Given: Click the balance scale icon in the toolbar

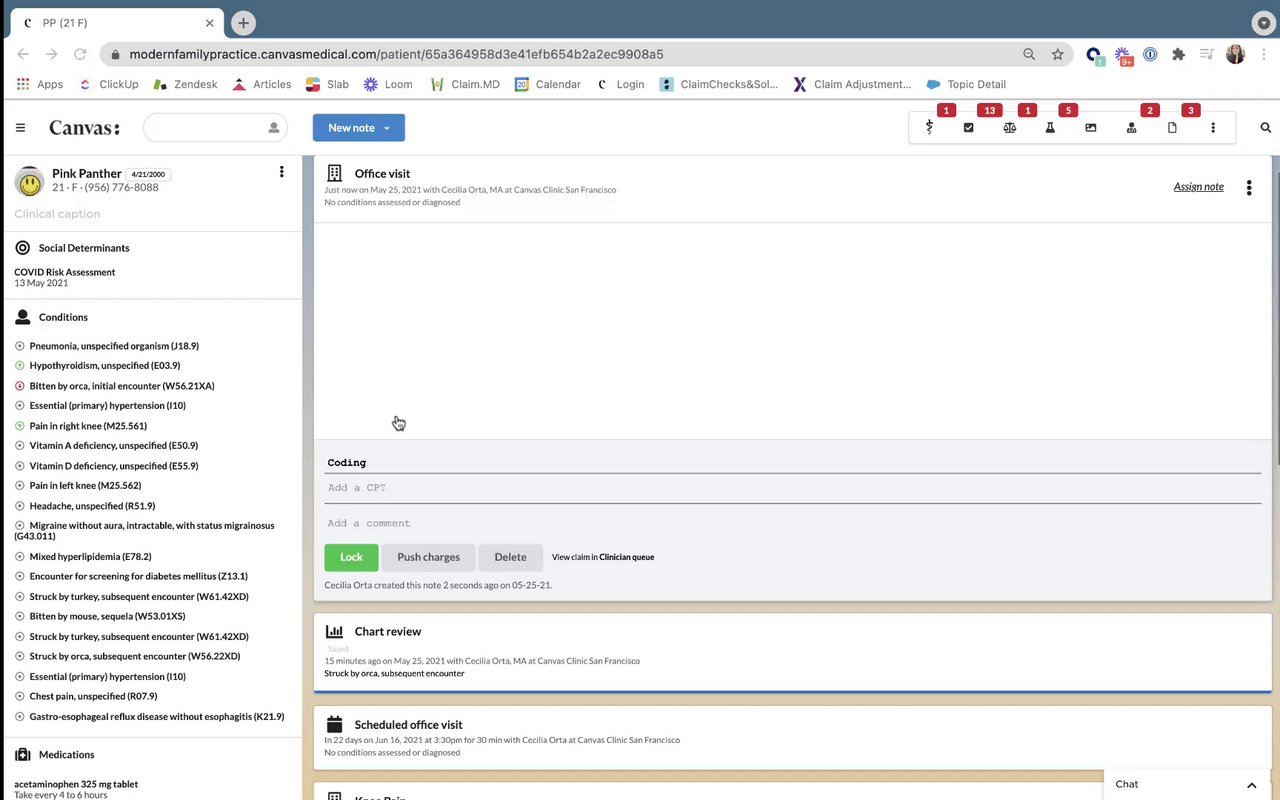Looking at the screenshot, I should point(1009,128).
